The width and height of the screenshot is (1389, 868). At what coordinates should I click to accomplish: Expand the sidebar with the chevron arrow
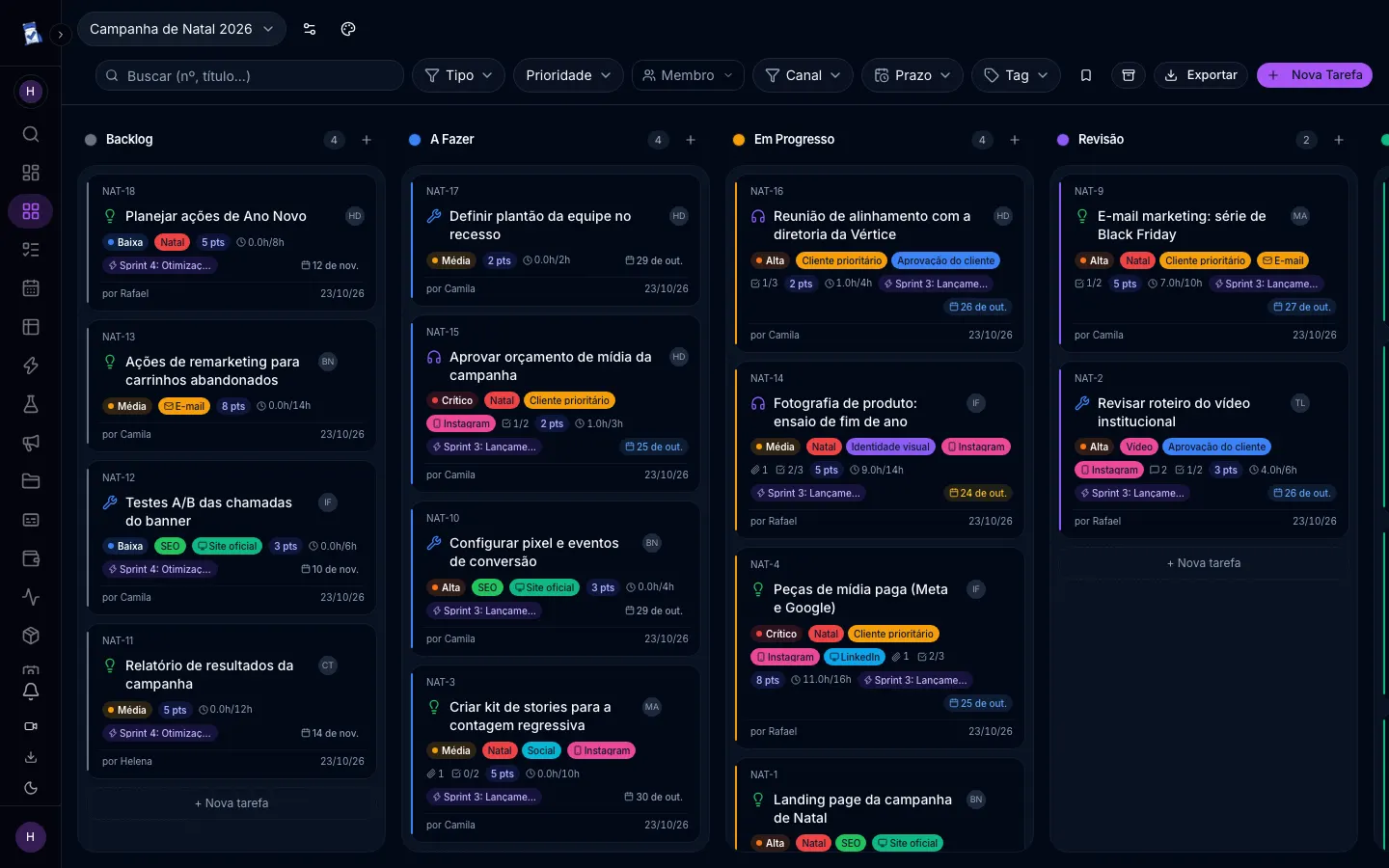61,35
